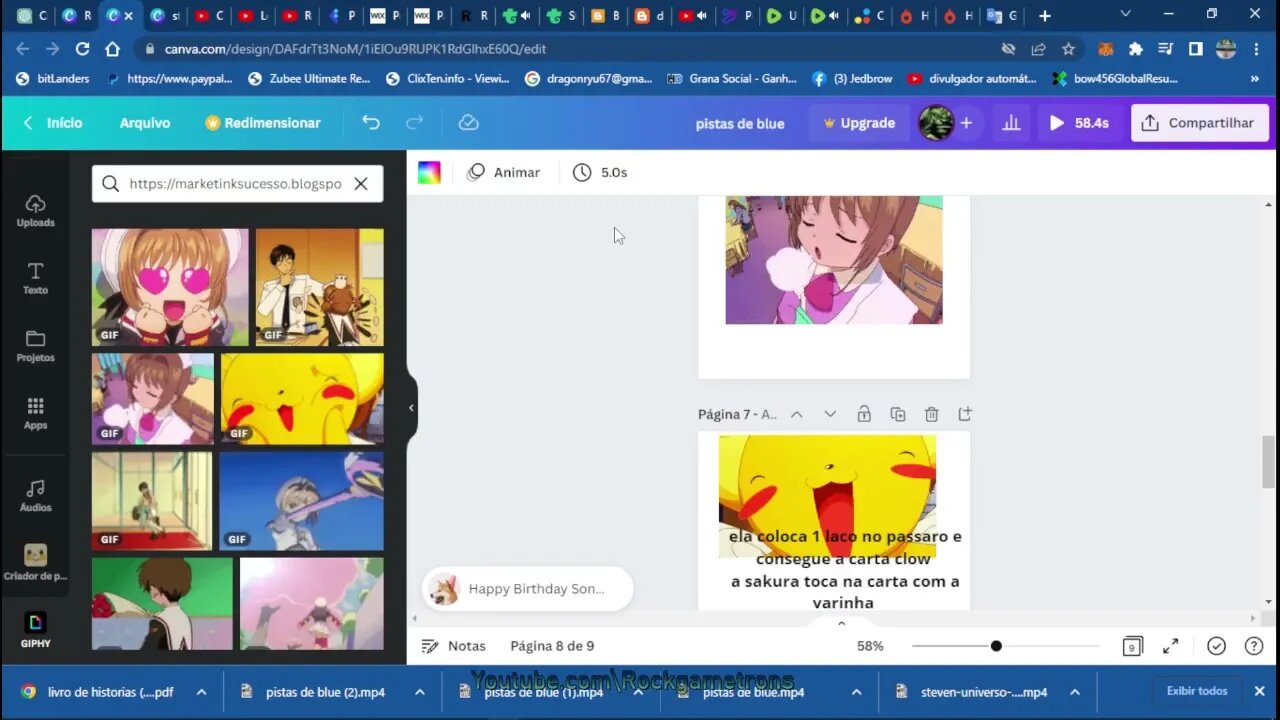Screen dimensions: 1280x720
Task: Adjust the zoom slider handle
Action: pyautogui.click(x=996, y=646)
